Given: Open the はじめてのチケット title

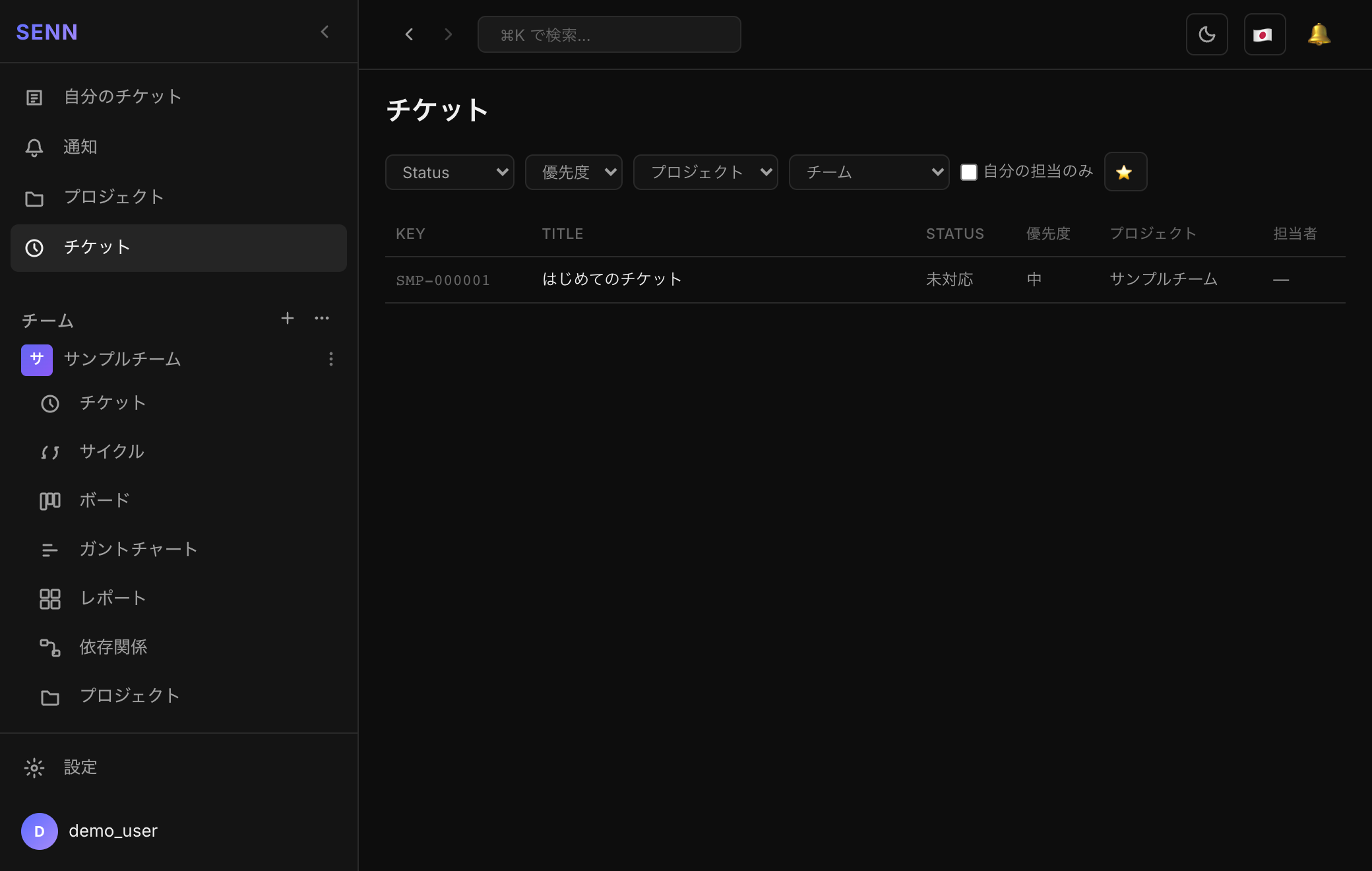Looking at the screenshot, I should (x=611, y=279).
